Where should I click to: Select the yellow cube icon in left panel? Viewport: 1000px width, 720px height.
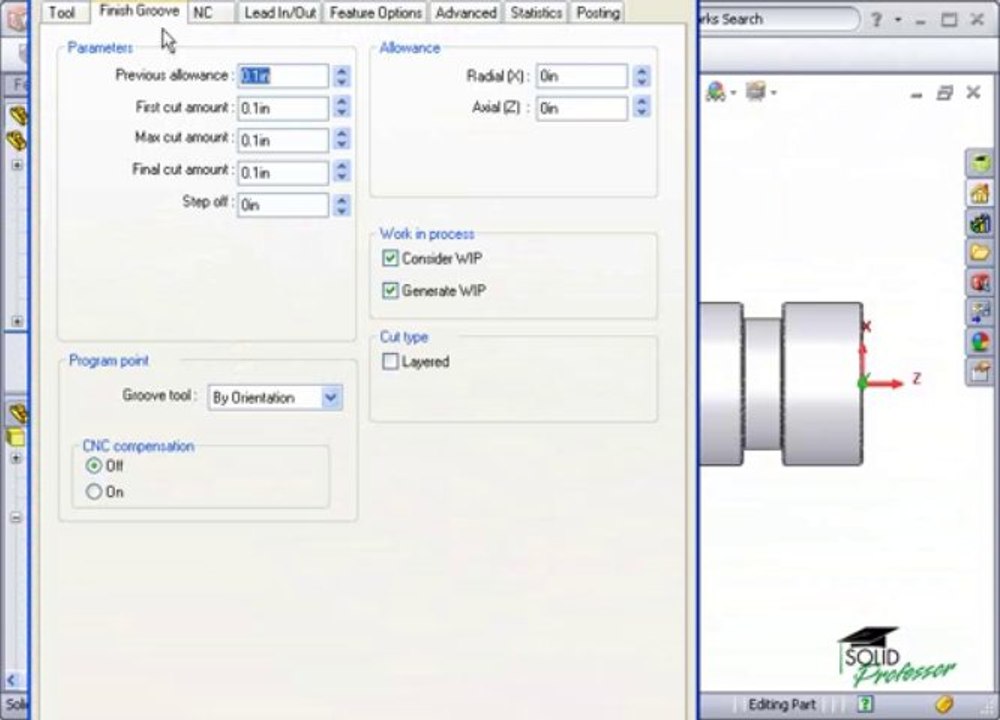[15, 437]
